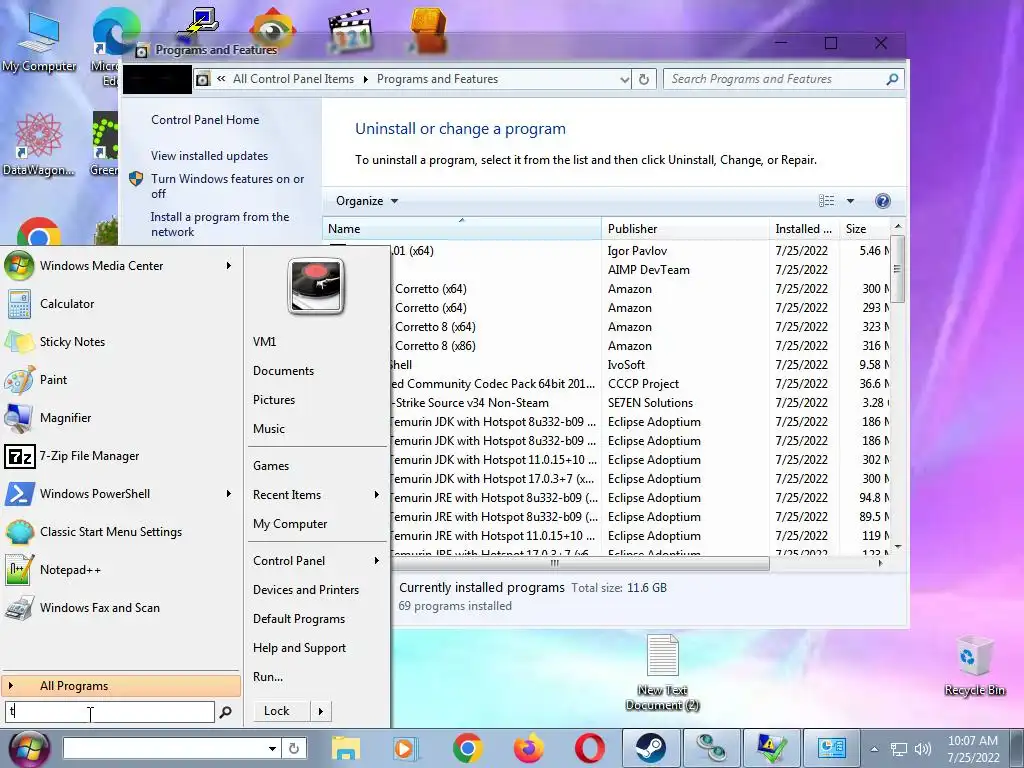Image resolution: width=1024 pixels, height=768 pixels.
Task: Open Windows Media Center from Start menu
Action: (x=119, y=266)
